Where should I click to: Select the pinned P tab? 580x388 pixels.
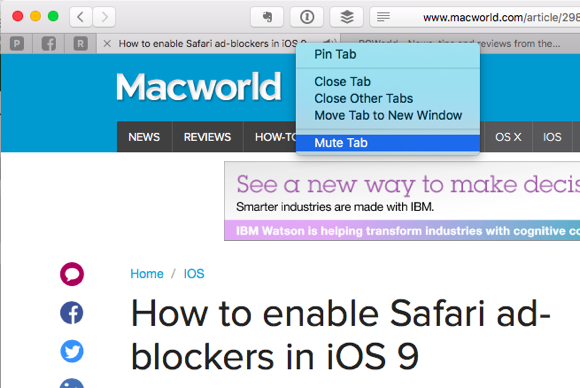tap(17, 44)
